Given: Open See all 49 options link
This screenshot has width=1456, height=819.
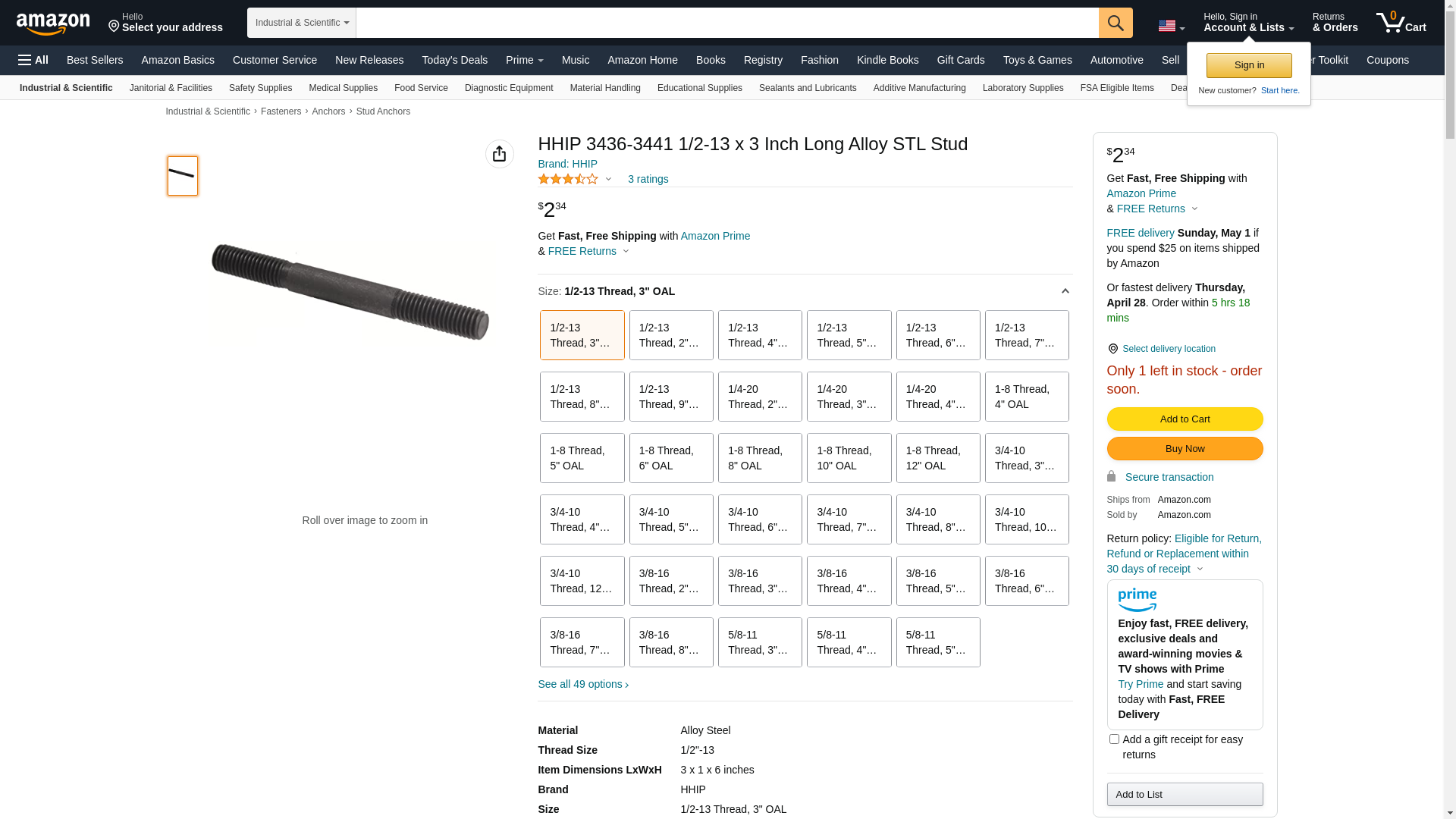Looking at the screenshot, I should click(583, 684).
